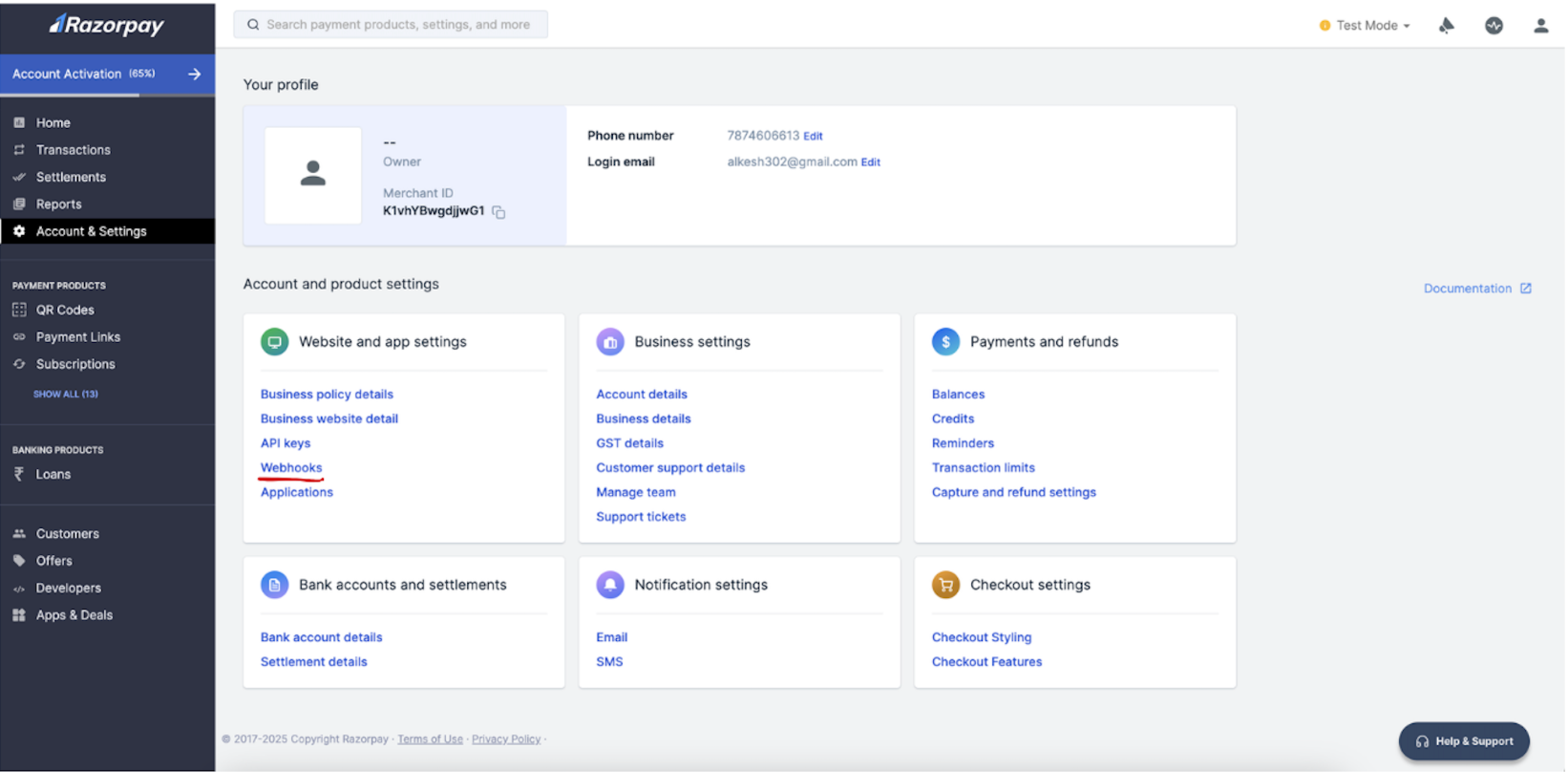Open the user profile icon menu

[1540, 26]
